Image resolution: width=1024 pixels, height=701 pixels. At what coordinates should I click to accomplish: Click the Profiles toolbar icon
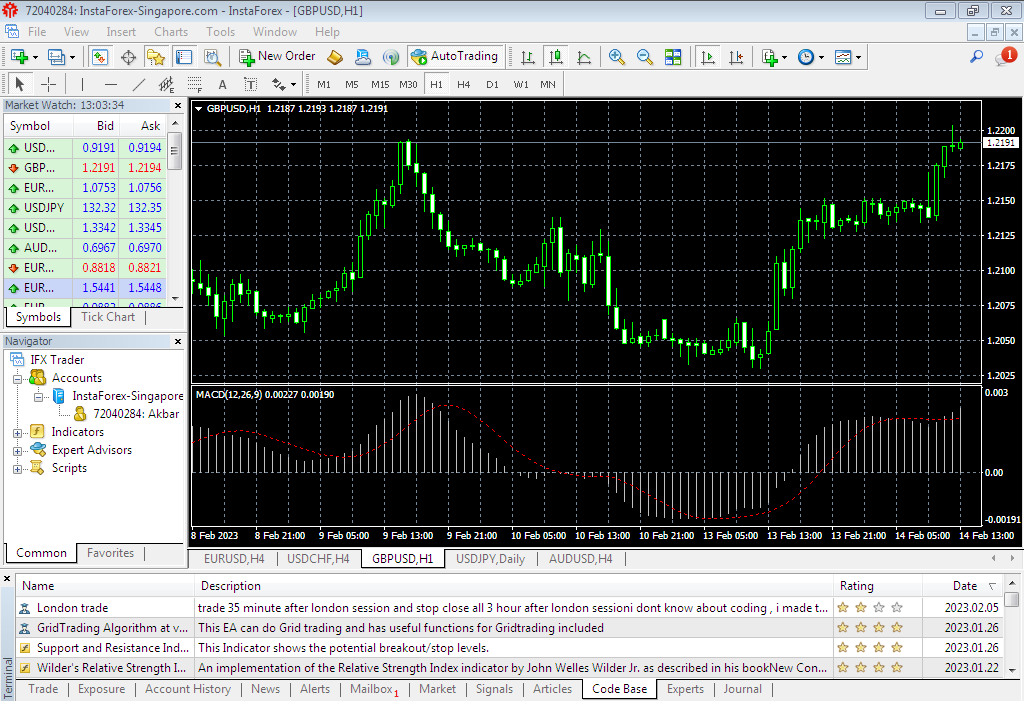tap(57, 57)
